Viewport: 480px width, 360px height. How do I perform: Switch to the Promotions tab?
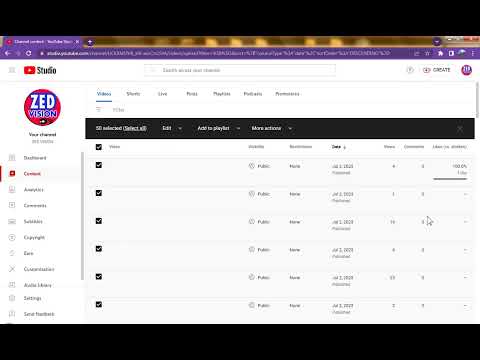[x=287, y=94]
